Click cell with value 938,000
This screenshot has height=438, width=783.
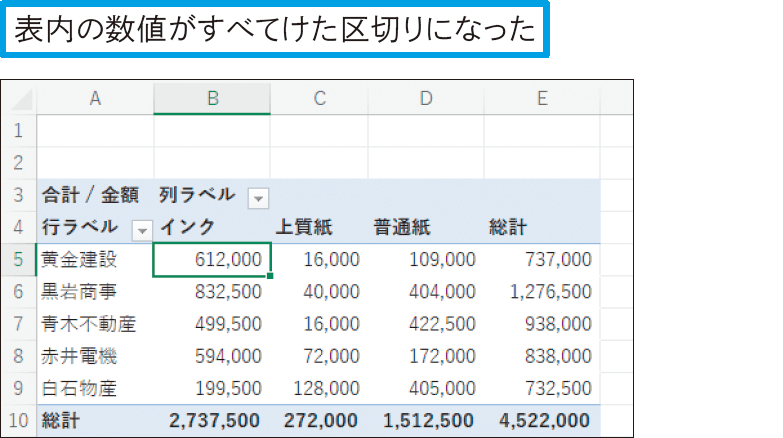[542, 324]
